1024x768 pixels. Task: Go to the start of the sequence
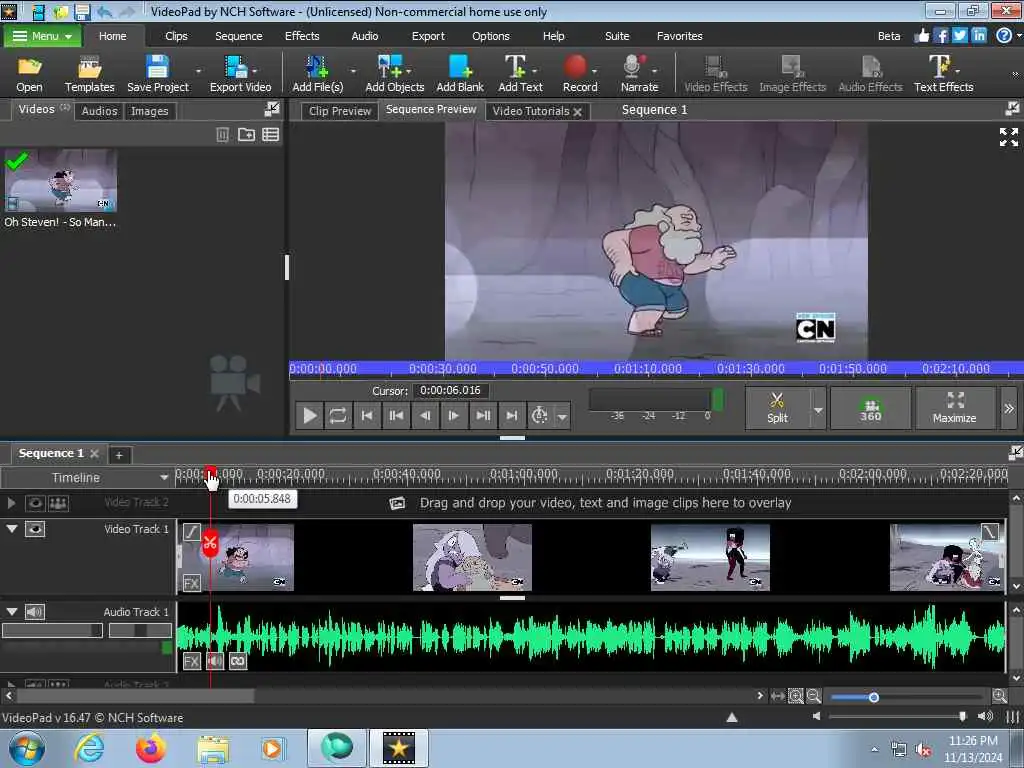click(x=367, y=415)
